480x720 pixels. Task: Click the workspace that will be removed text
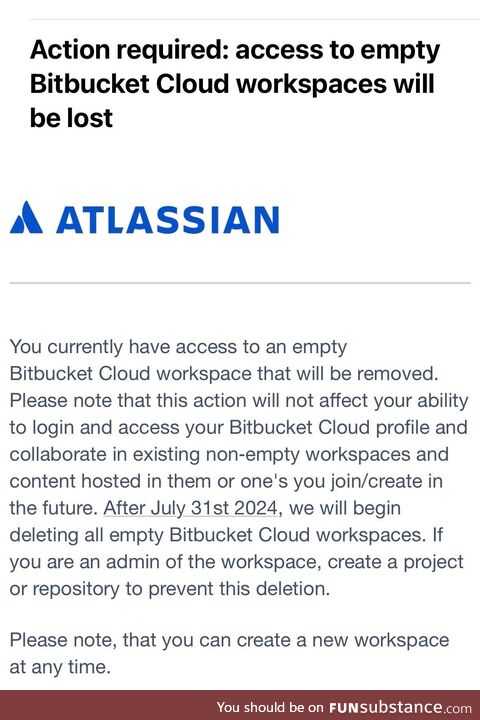tap(297, 373)
